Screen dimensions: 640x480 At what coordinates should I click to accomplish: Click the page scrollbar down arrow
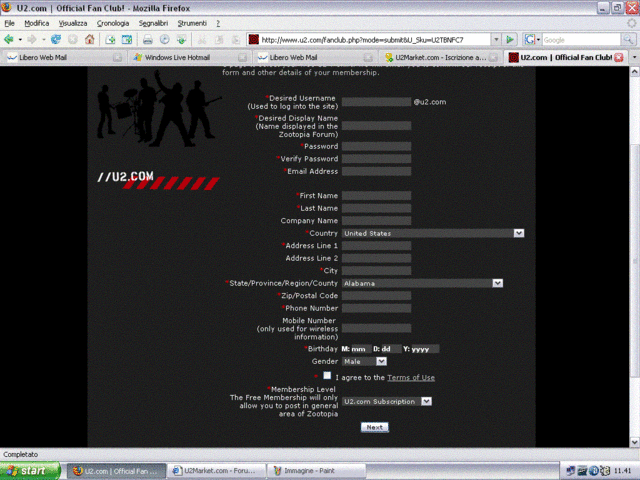coord(634,442)
